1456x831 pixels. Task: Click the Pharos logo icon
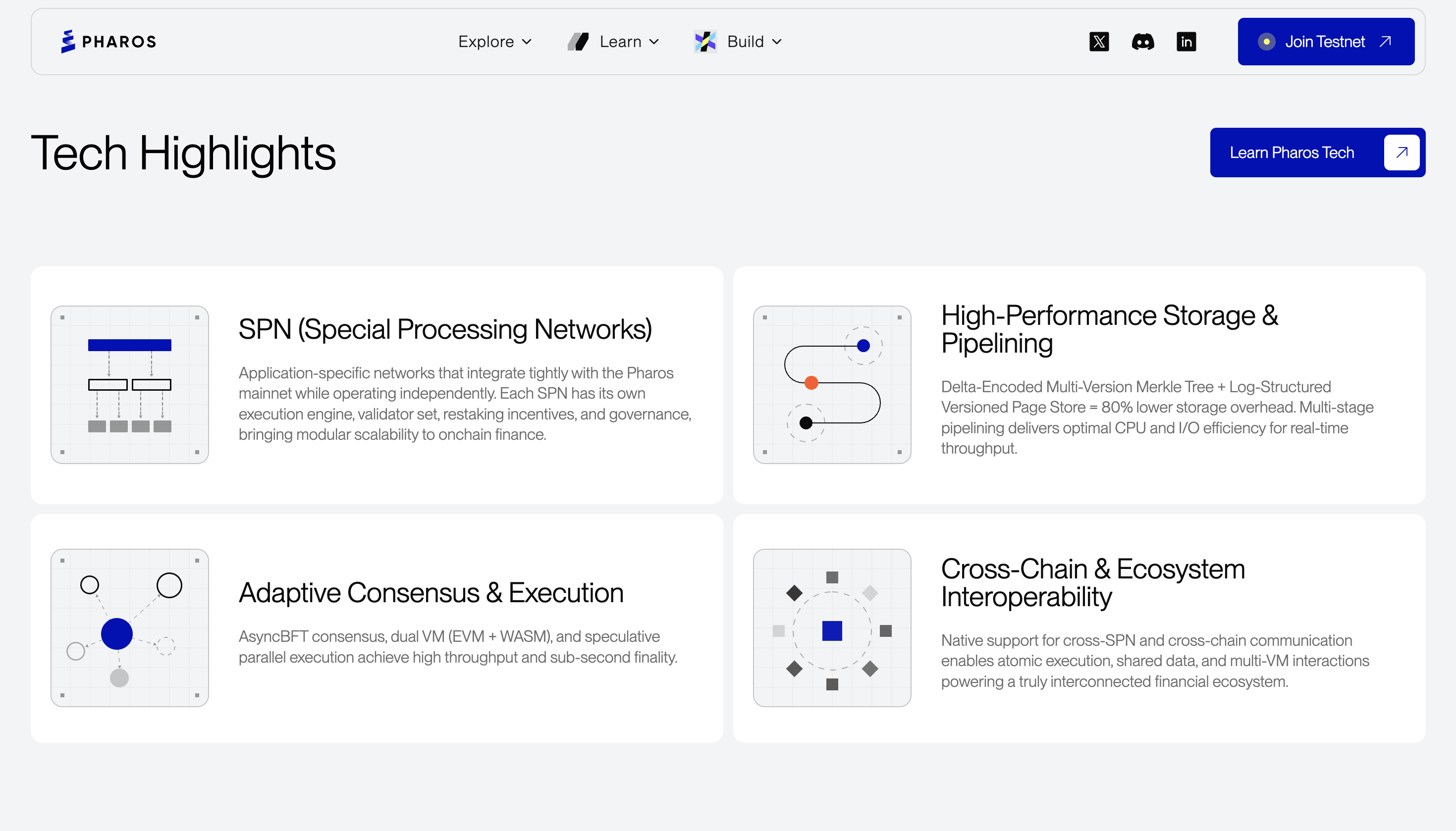point(68,42)
